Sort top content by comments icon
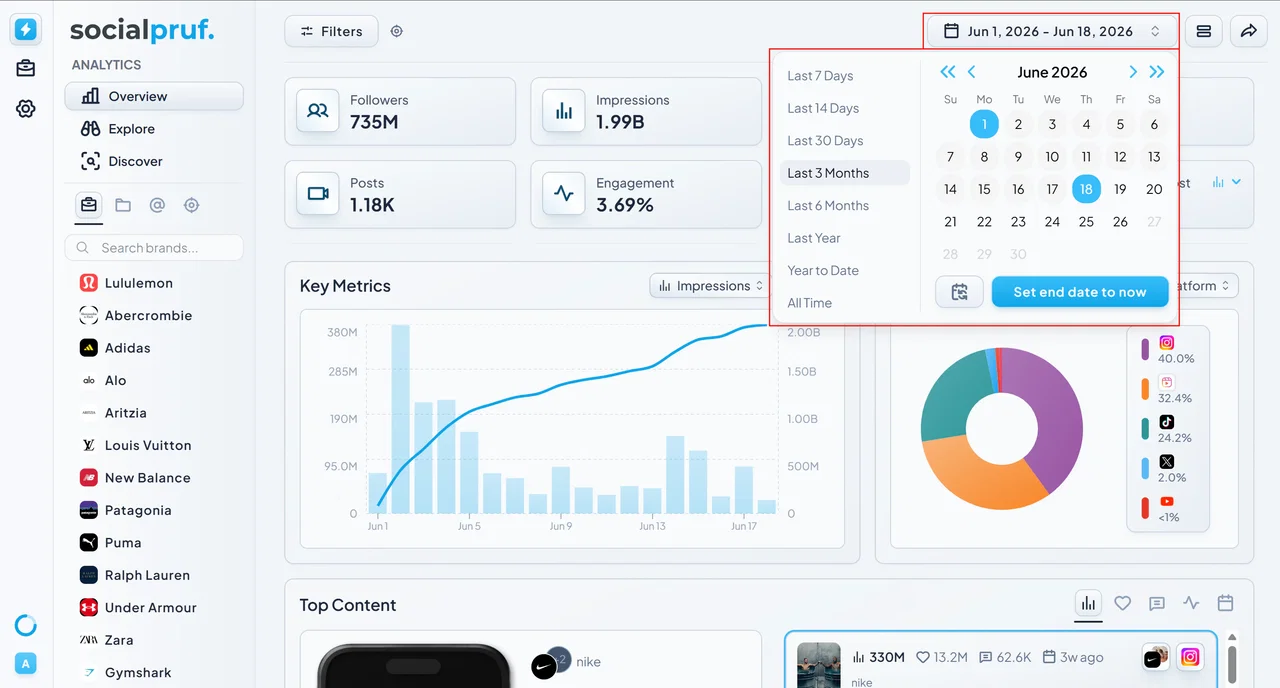 click(x=1157, y=603)
